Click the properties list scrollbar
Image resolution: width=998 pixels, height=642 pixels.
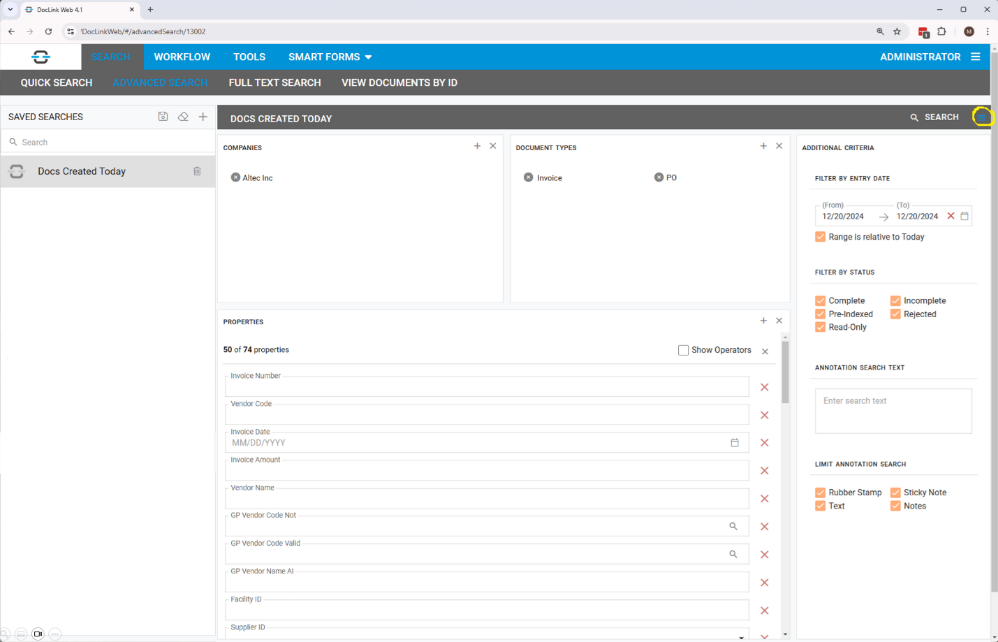[785, 372]
